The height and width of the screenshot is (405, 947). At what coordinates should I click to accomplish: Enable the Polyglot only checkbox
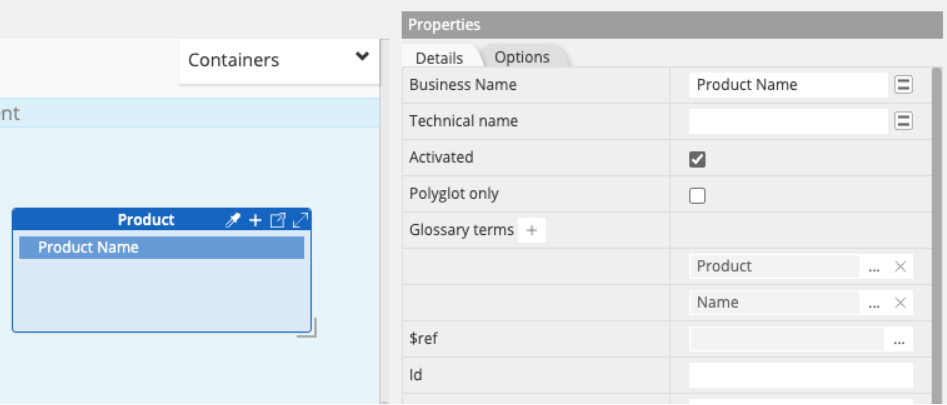point(698,195)
